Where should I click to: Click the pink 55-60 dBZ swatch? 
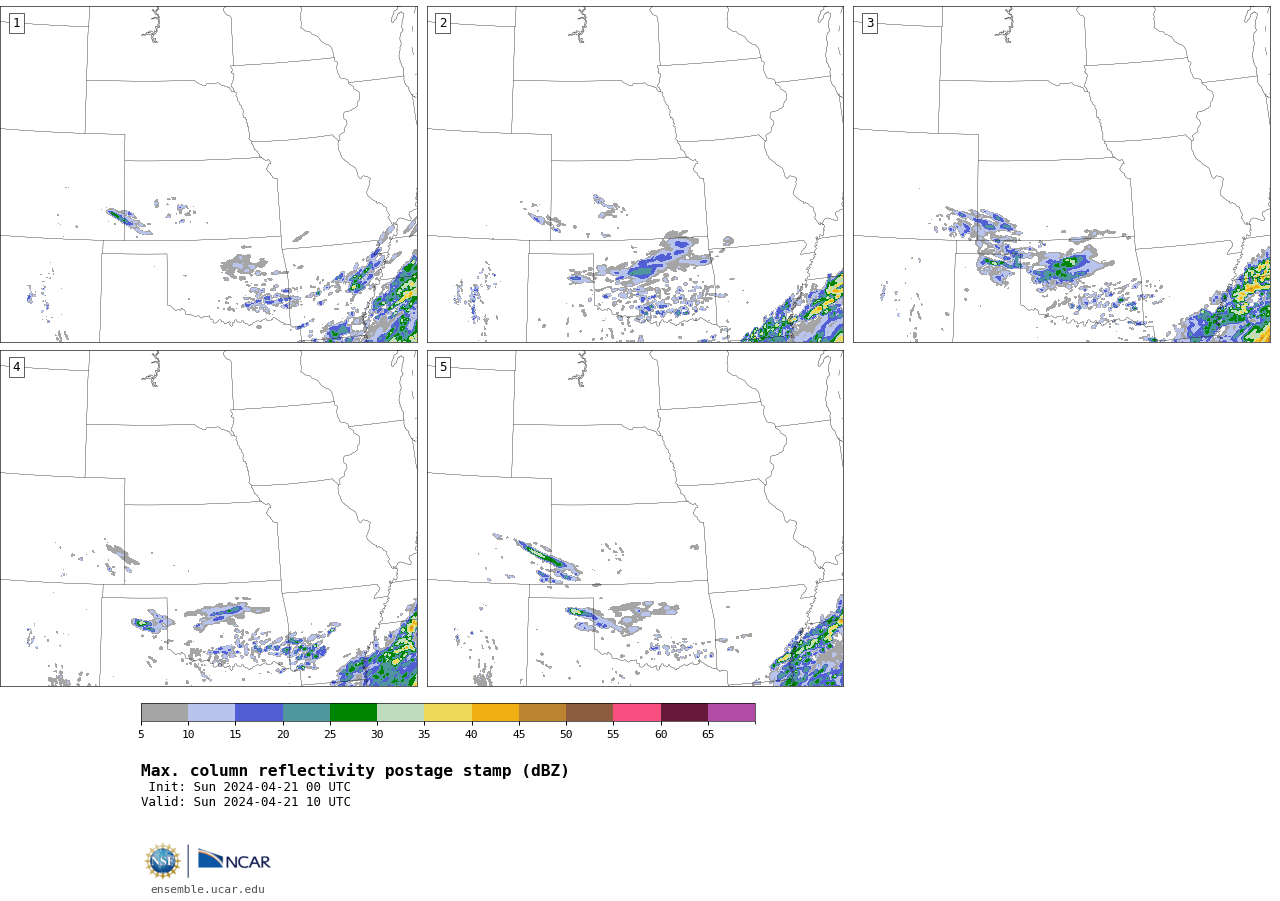(x=637, y=712)
